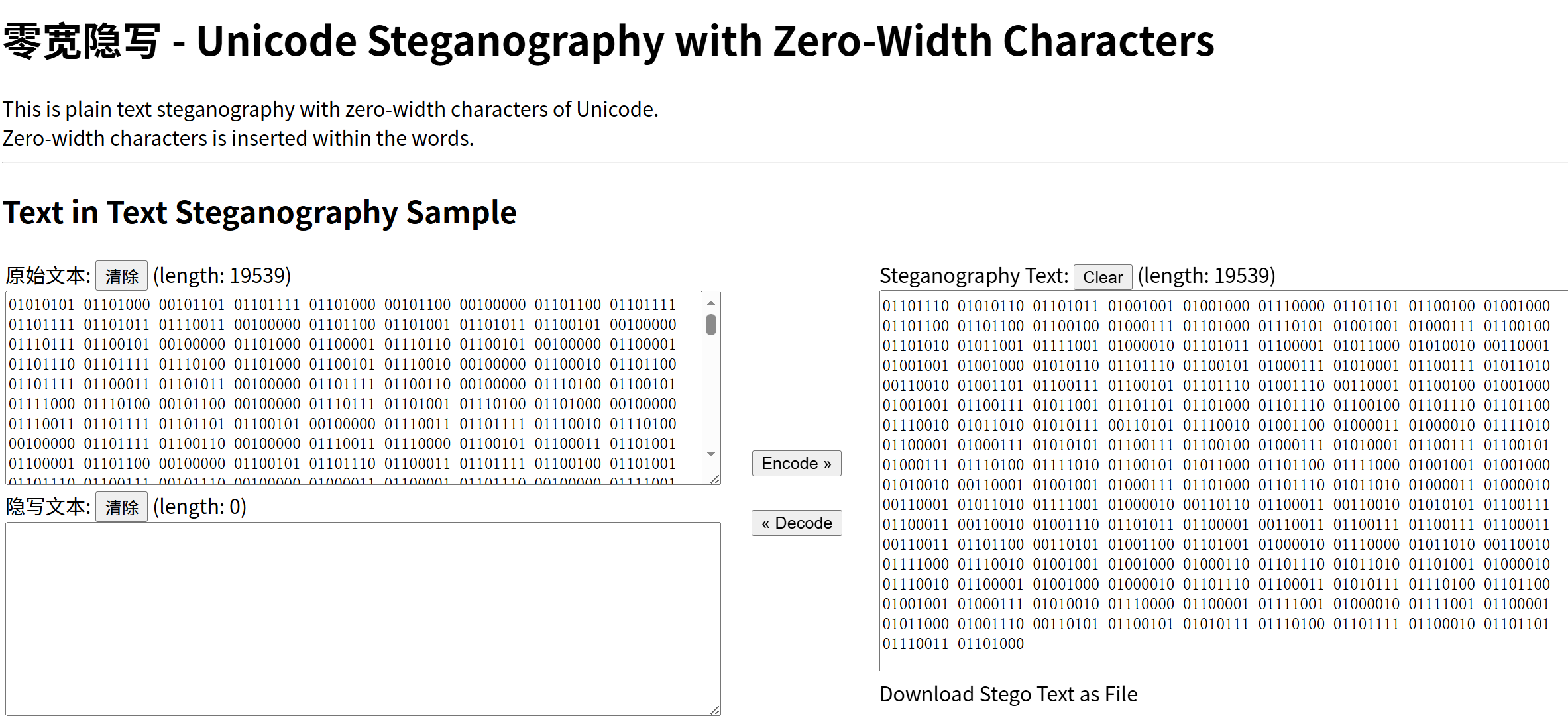Image resolution: width=1568 pixels, height=724 pixels.
Task: Click the resize grip of 原始文本 text area
Action: click(x=715, y=479)
